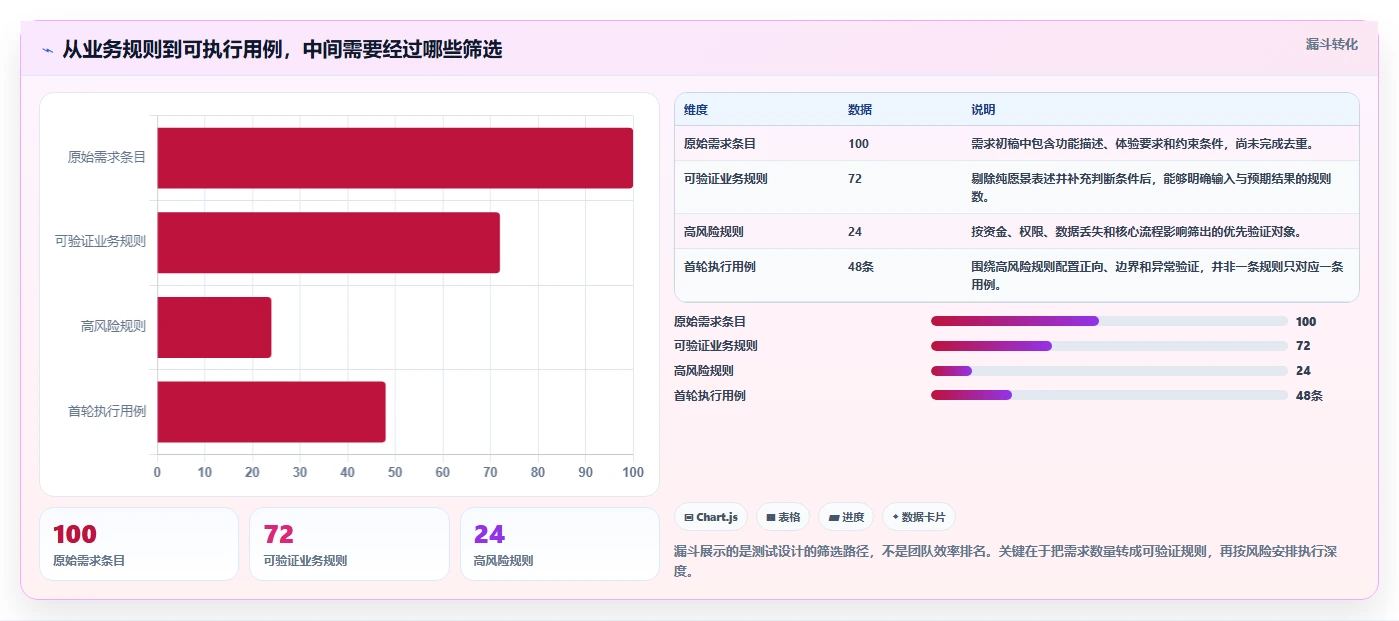Click the 首轮执行用例 progress bar
This screenshot has width=1399, height=621.
click(1109, 395)
